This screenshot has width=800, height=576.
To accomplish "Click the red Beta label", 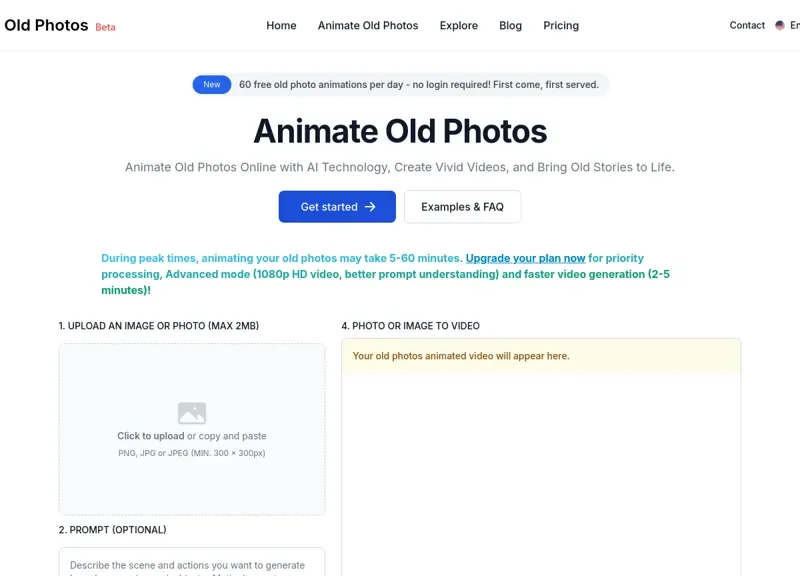I will tap(105, 28).
